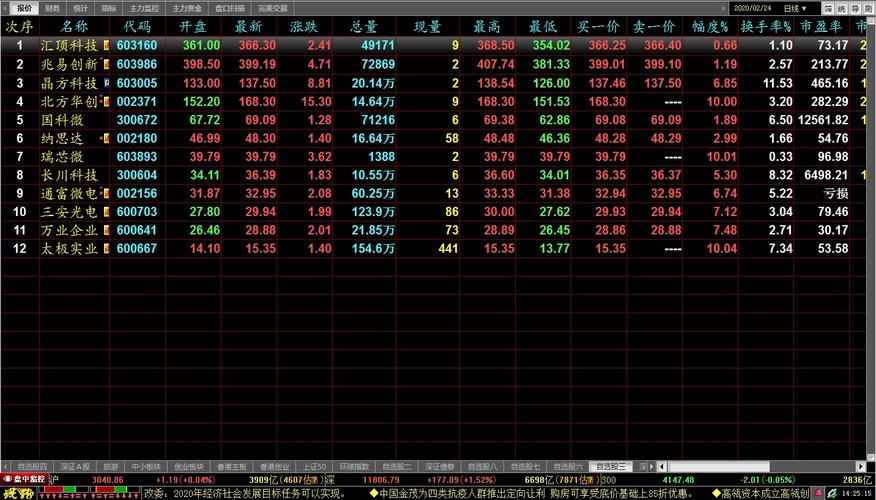The width and height of the screenshot is (876, 500).
Task: Open the 深证A股 bottom tab
Action: 75,466
